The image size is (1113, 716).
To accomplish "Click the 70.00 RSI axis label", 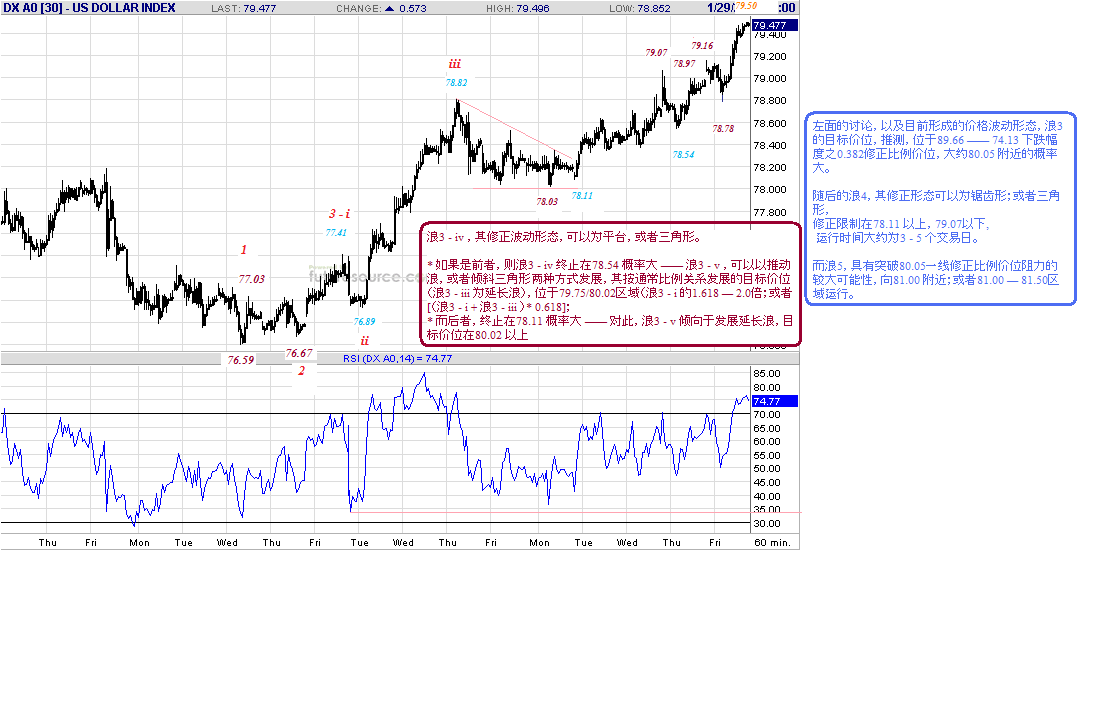I will click(767, 414).
